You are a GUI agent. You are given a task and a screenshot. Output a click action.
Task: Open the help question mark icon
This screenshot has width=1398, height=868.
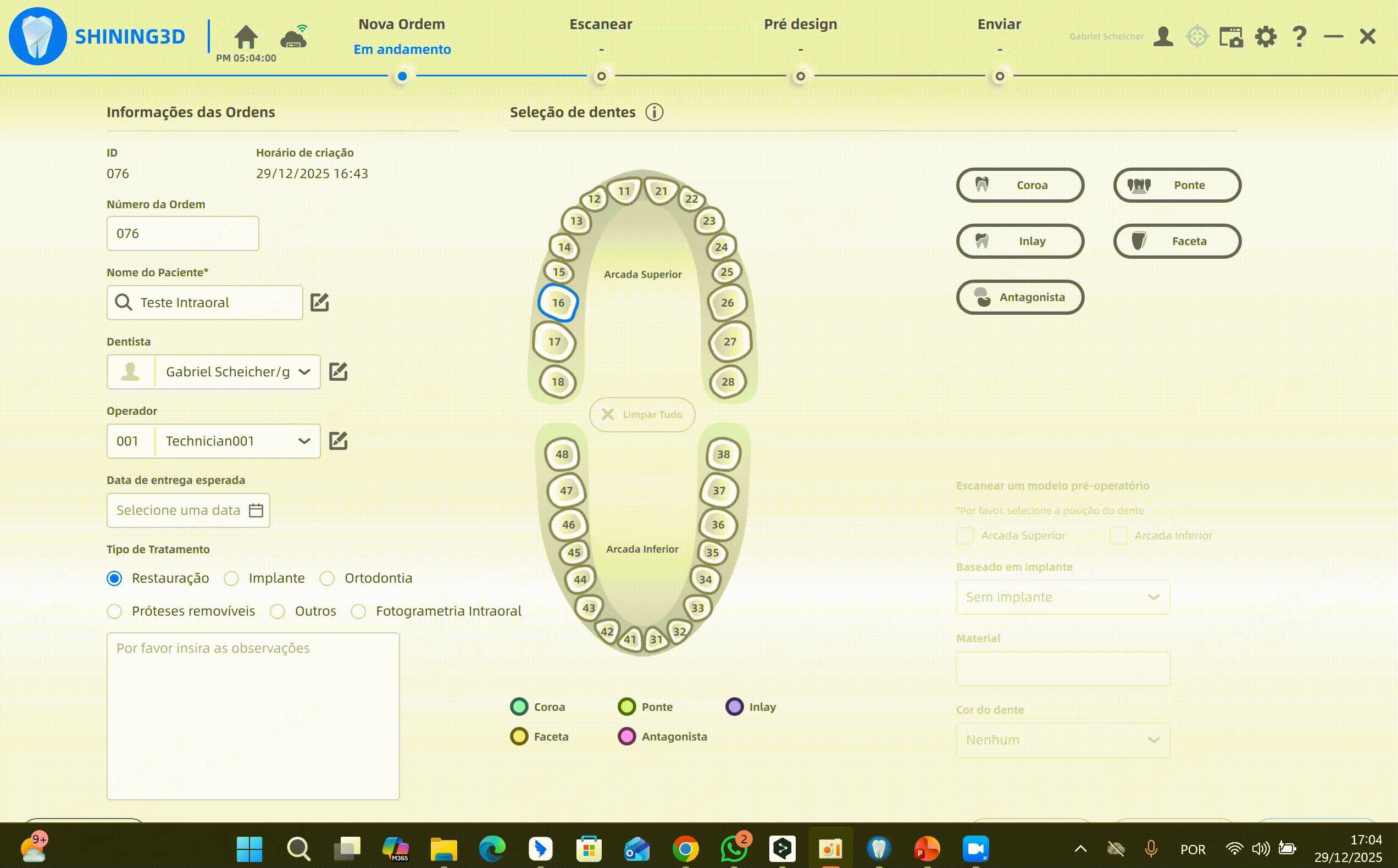click(1299, 37)
